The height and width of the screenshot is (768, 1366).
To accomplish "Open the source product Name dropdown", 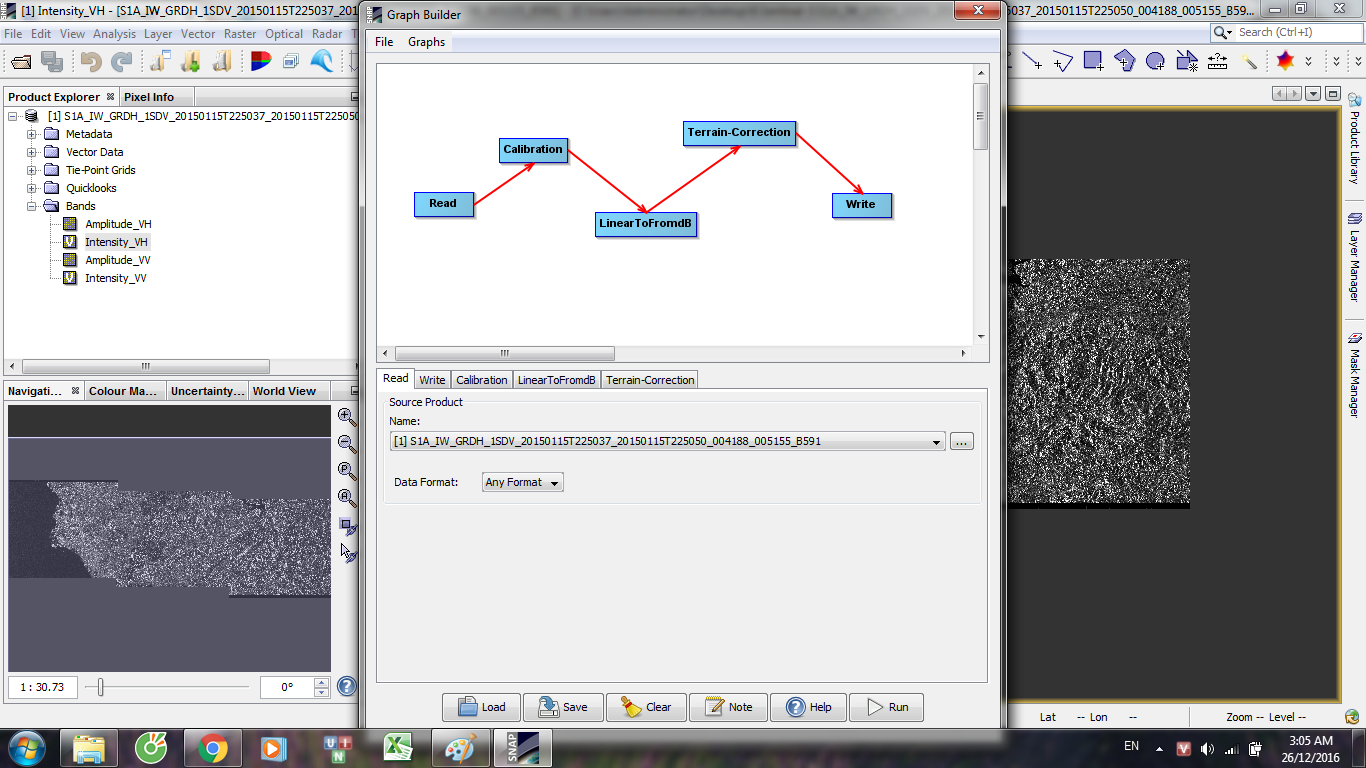I will point(936,441).
